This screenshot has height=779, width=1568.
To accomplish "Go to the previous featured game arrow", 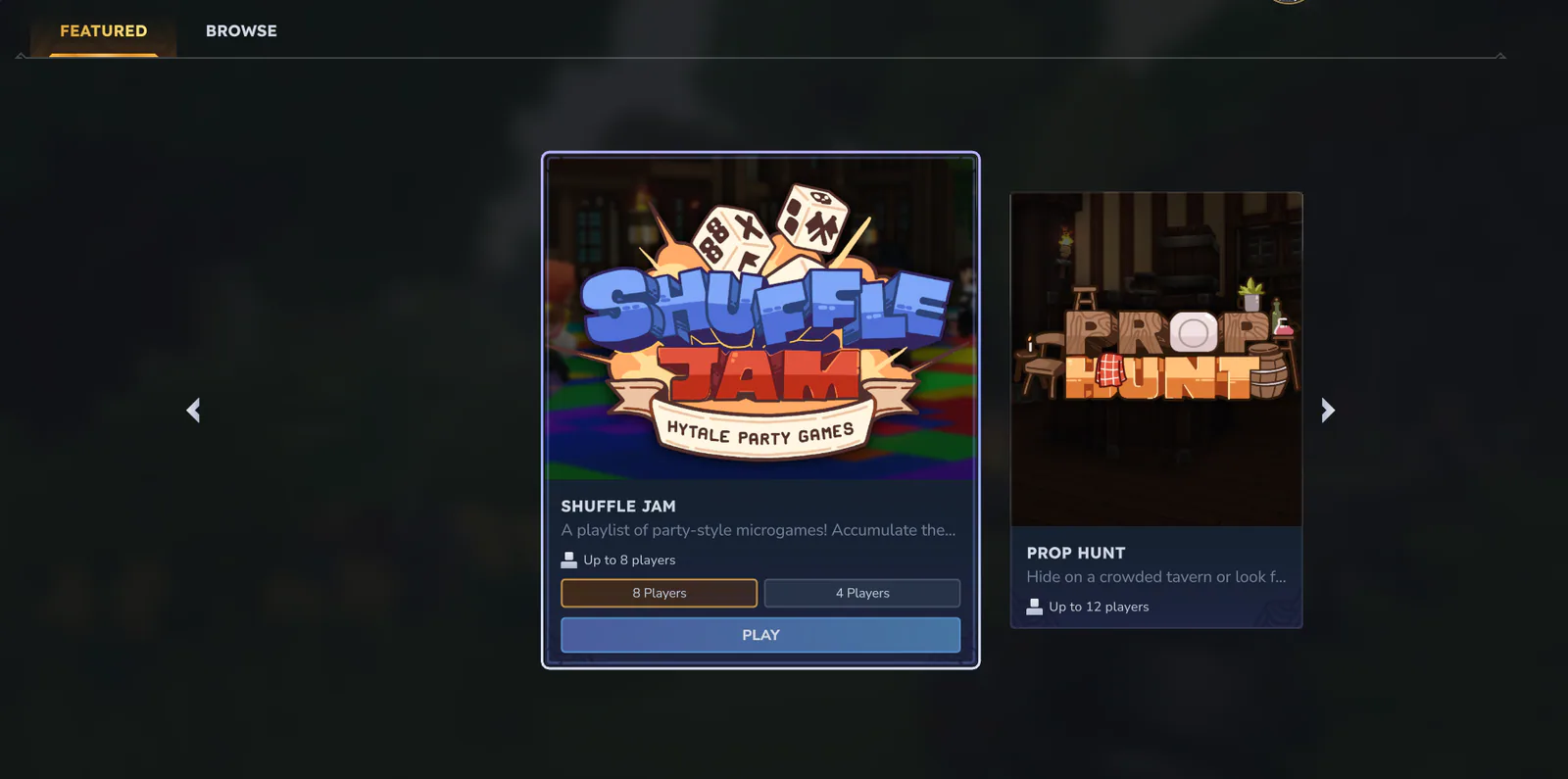I will (x=193, y=410).
